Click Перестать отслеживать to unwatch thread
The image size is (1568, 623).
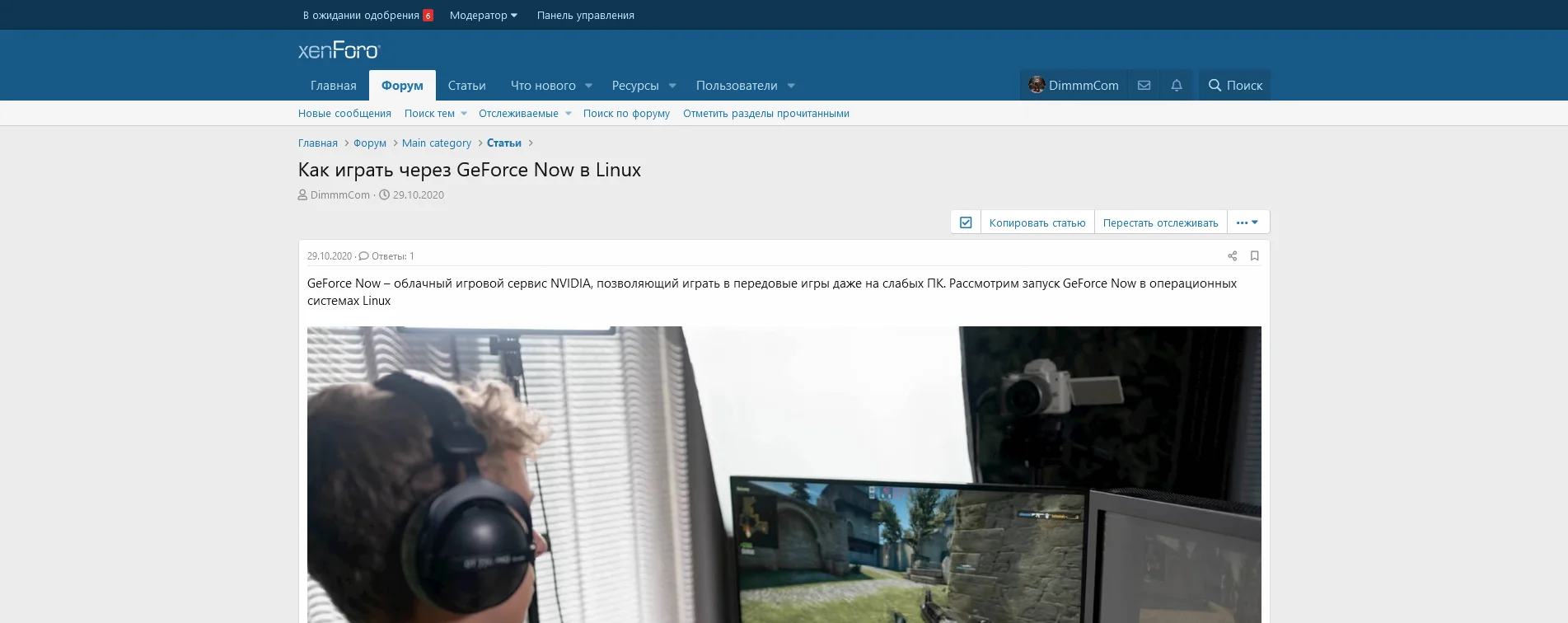pyautogui.click(x=1160, y=222)
